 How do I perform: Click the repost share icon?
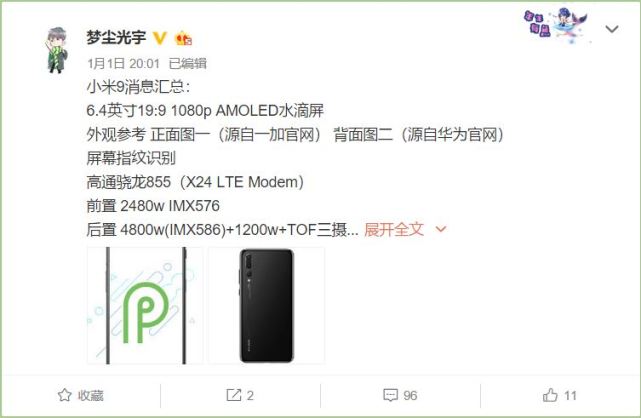click(x=233, y=395)
